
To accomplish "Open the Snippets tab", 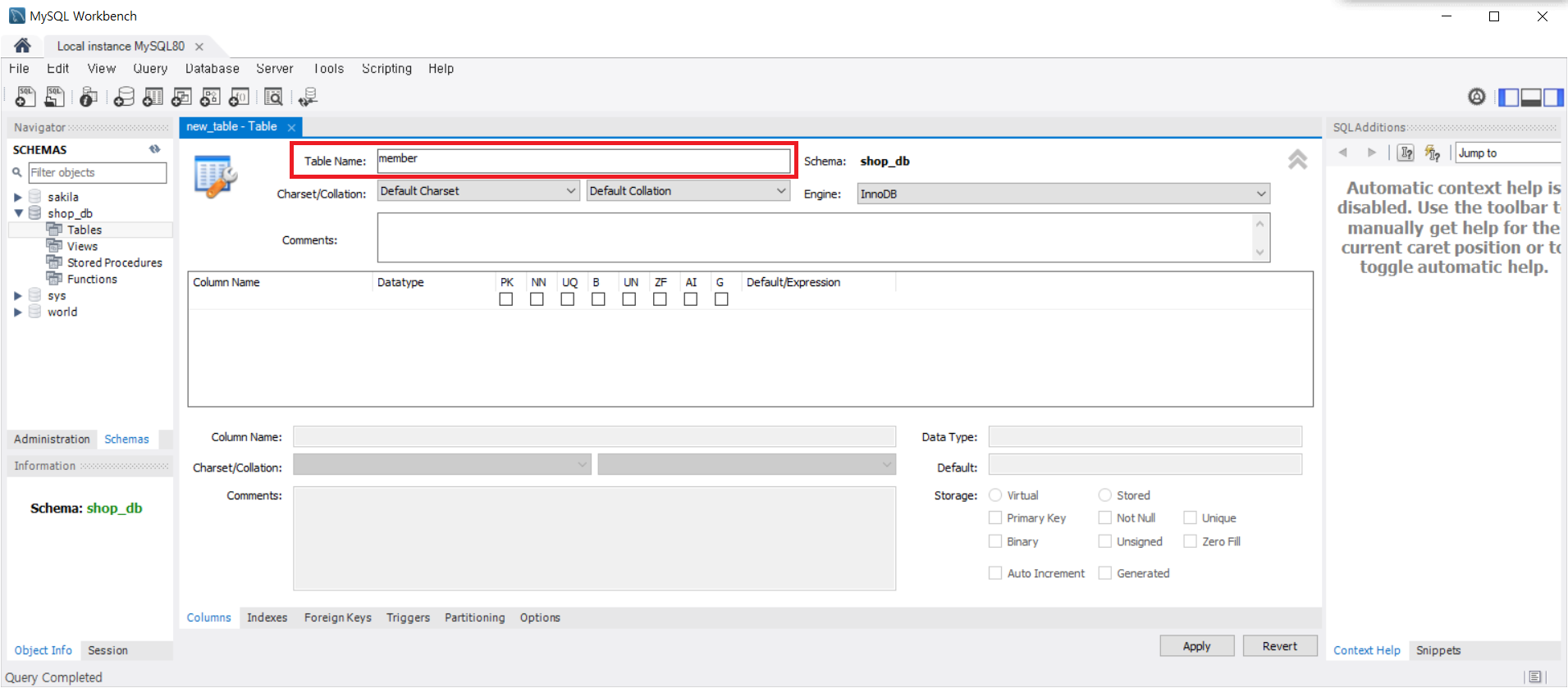I will pyautogui.click(x=1438, y=650).
